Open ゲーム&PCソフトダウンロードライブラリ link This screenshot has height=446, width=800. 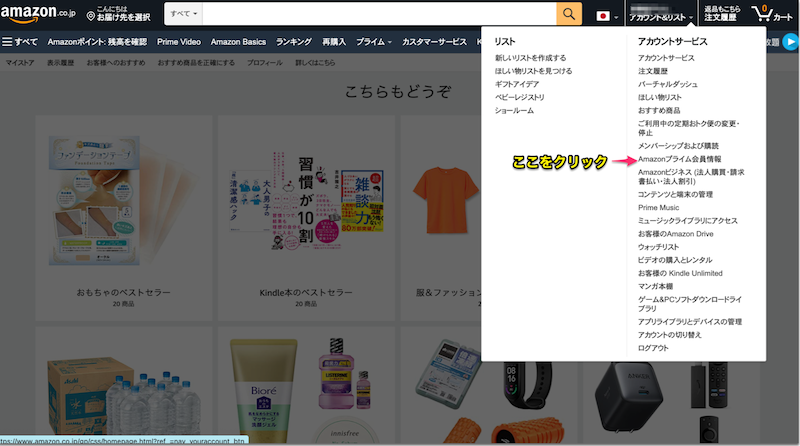[690, 304]
